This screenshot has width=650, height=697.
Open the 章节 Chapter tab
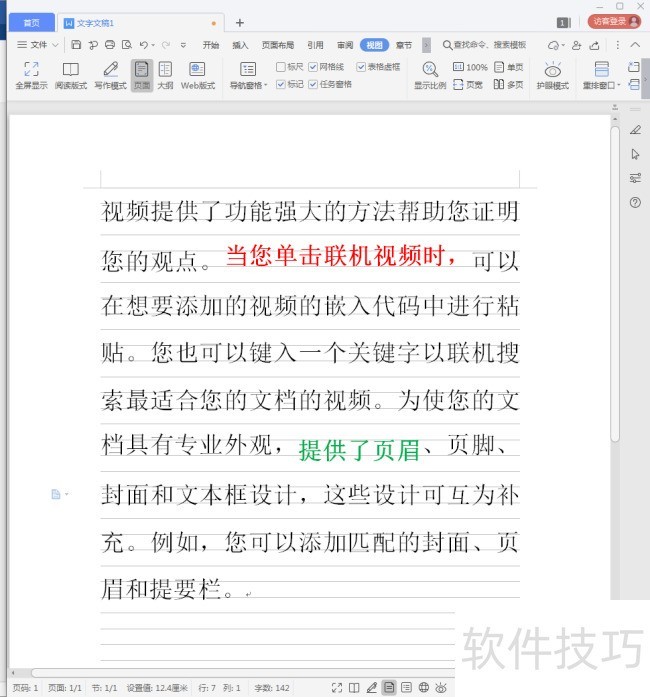[404, 45]
